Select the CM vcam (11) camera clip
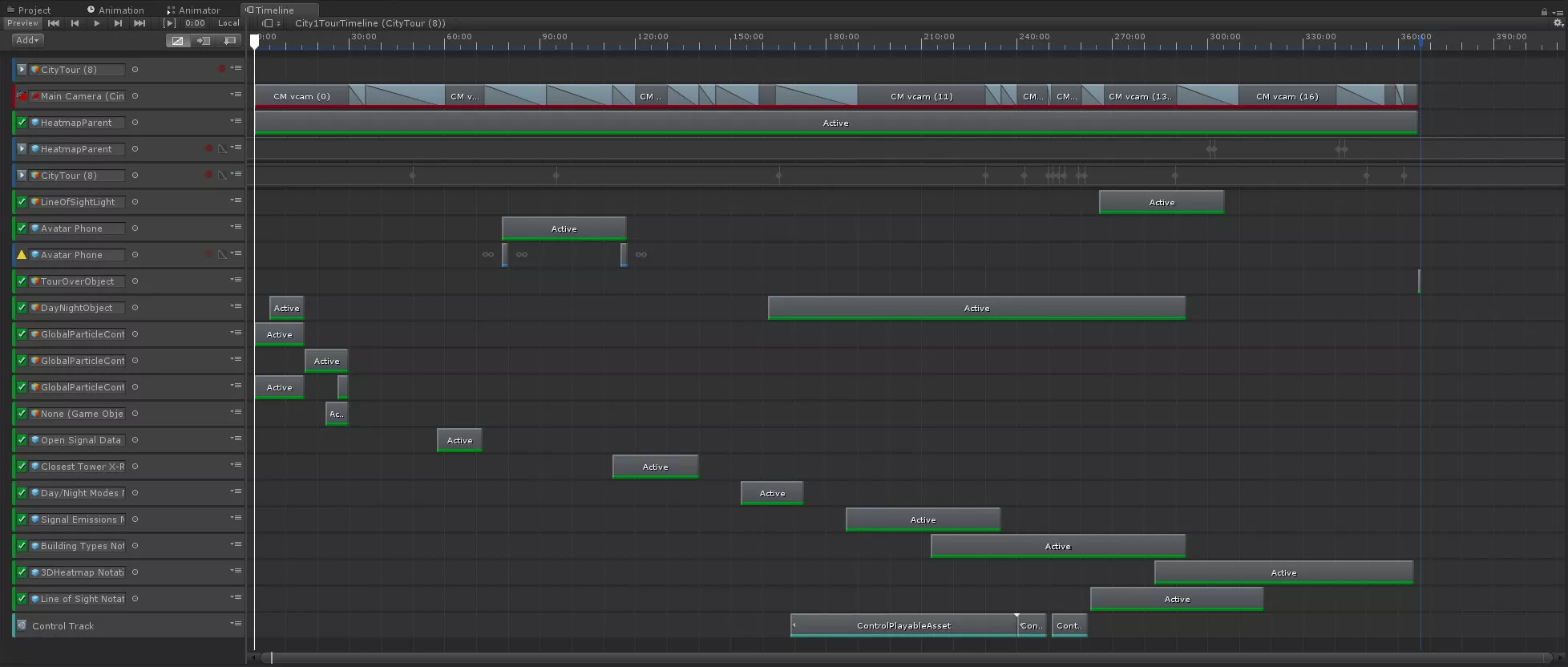Image resolution: width=1568 pixels, height=667 pixels. point(921,96)
